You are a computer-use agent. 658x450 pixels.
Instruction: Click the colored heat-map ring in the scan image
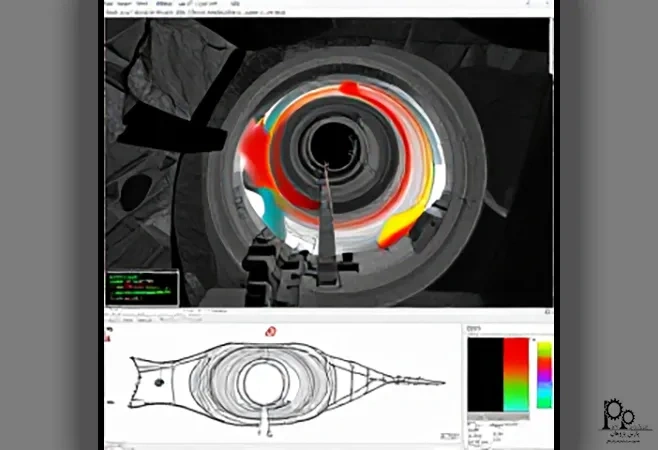pos(340,164)
